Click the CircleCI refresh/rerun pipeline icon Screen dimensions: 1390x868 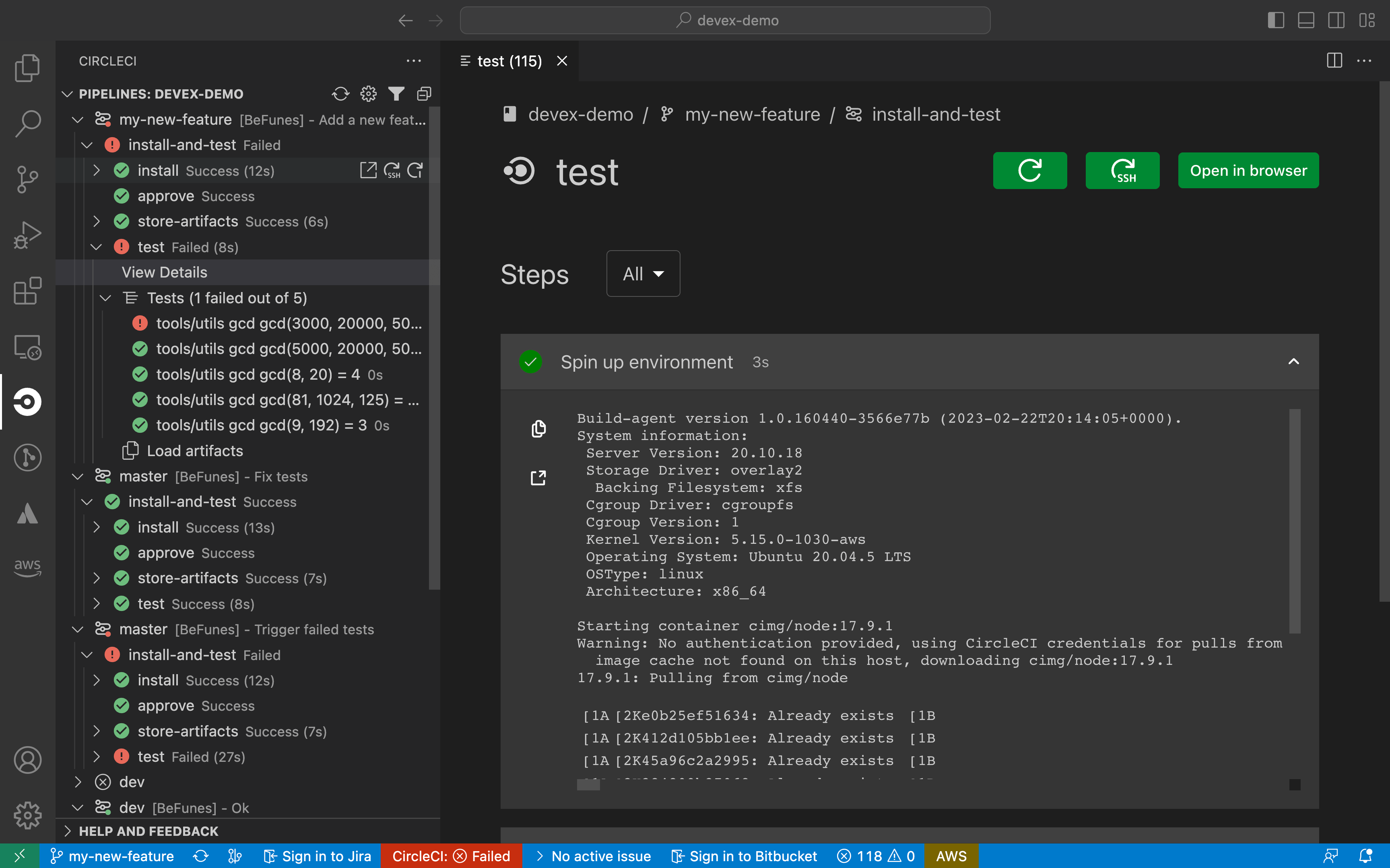(x=340, y=93)
